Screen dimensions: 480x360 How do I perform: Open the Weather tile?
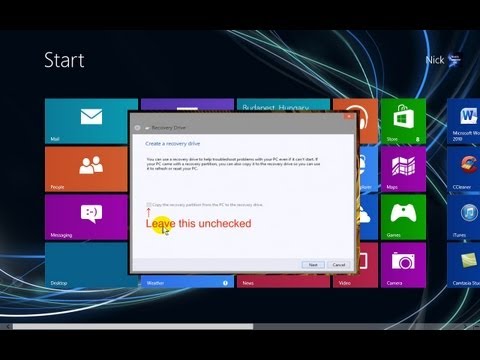pyautogui.click(x=187, y=282)
